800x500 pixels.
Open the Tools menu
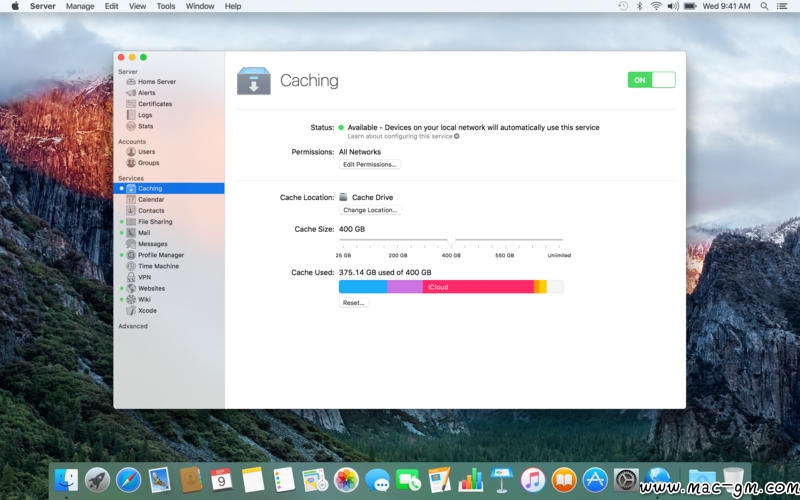pos(166,6)
